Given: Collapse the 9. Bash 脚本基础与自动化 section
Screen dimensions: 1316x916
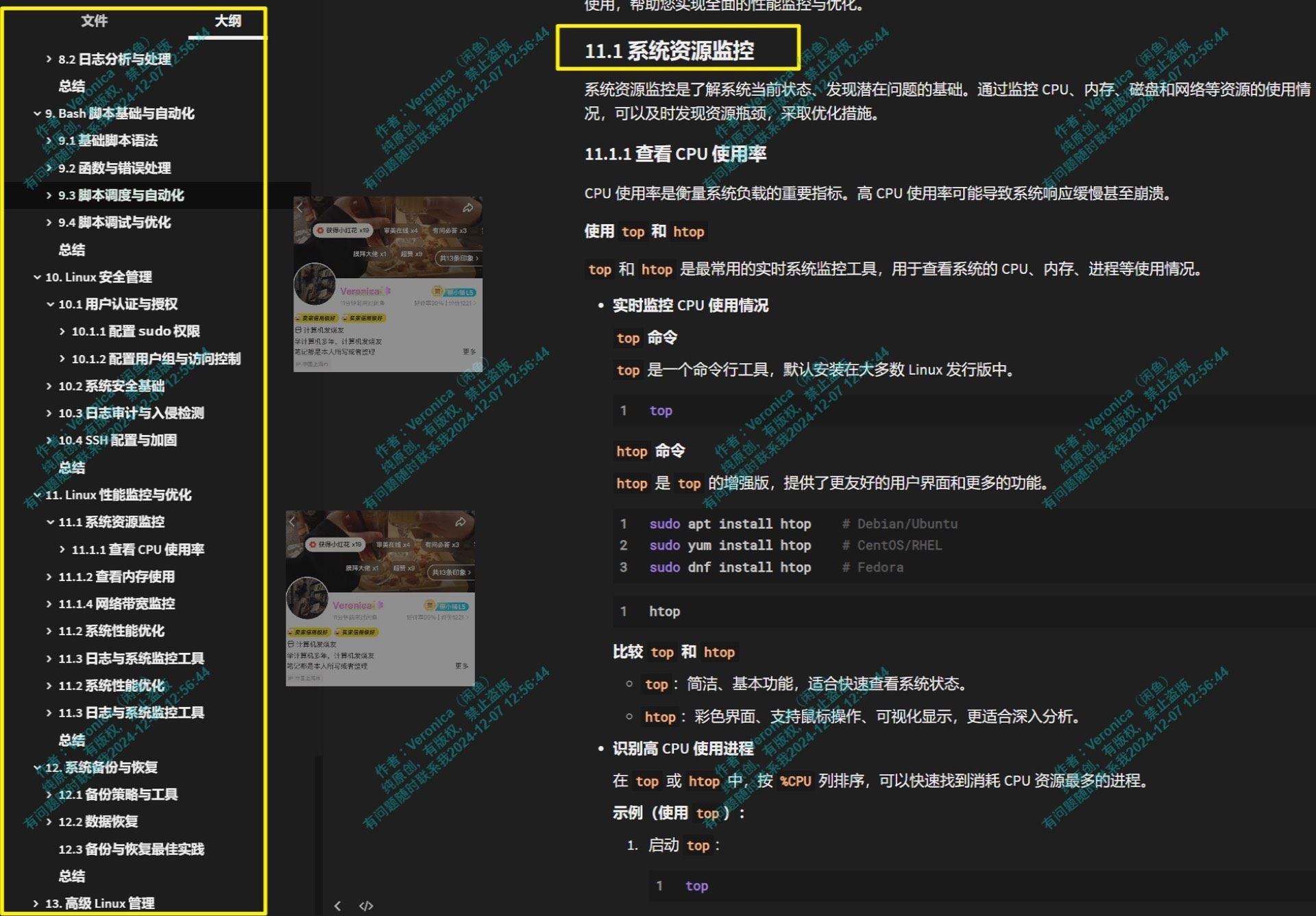Looking at the screenshot, I should coord(37,114).
